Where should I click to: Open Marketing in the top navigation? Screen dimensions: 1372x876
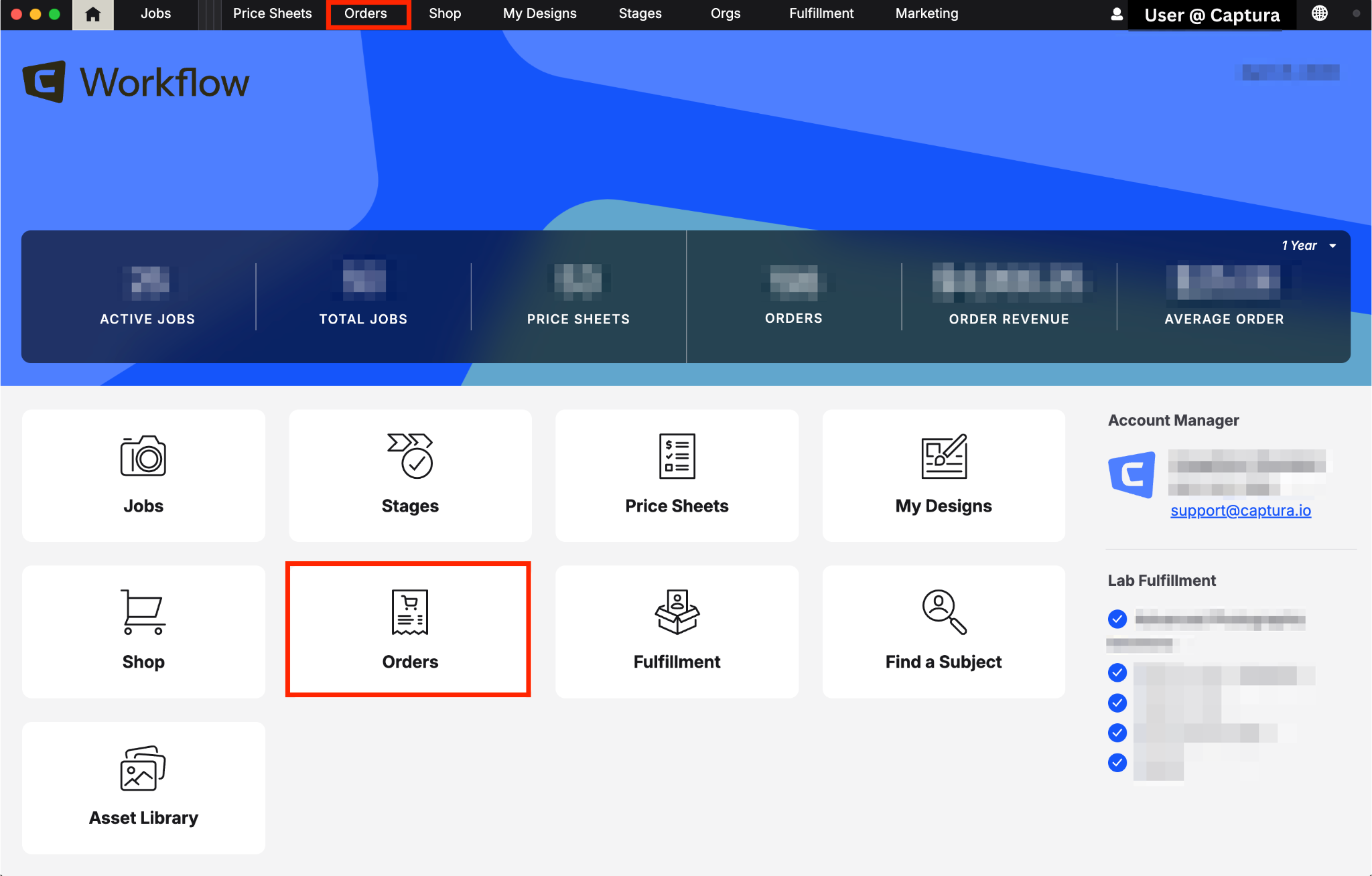point(927,13)
